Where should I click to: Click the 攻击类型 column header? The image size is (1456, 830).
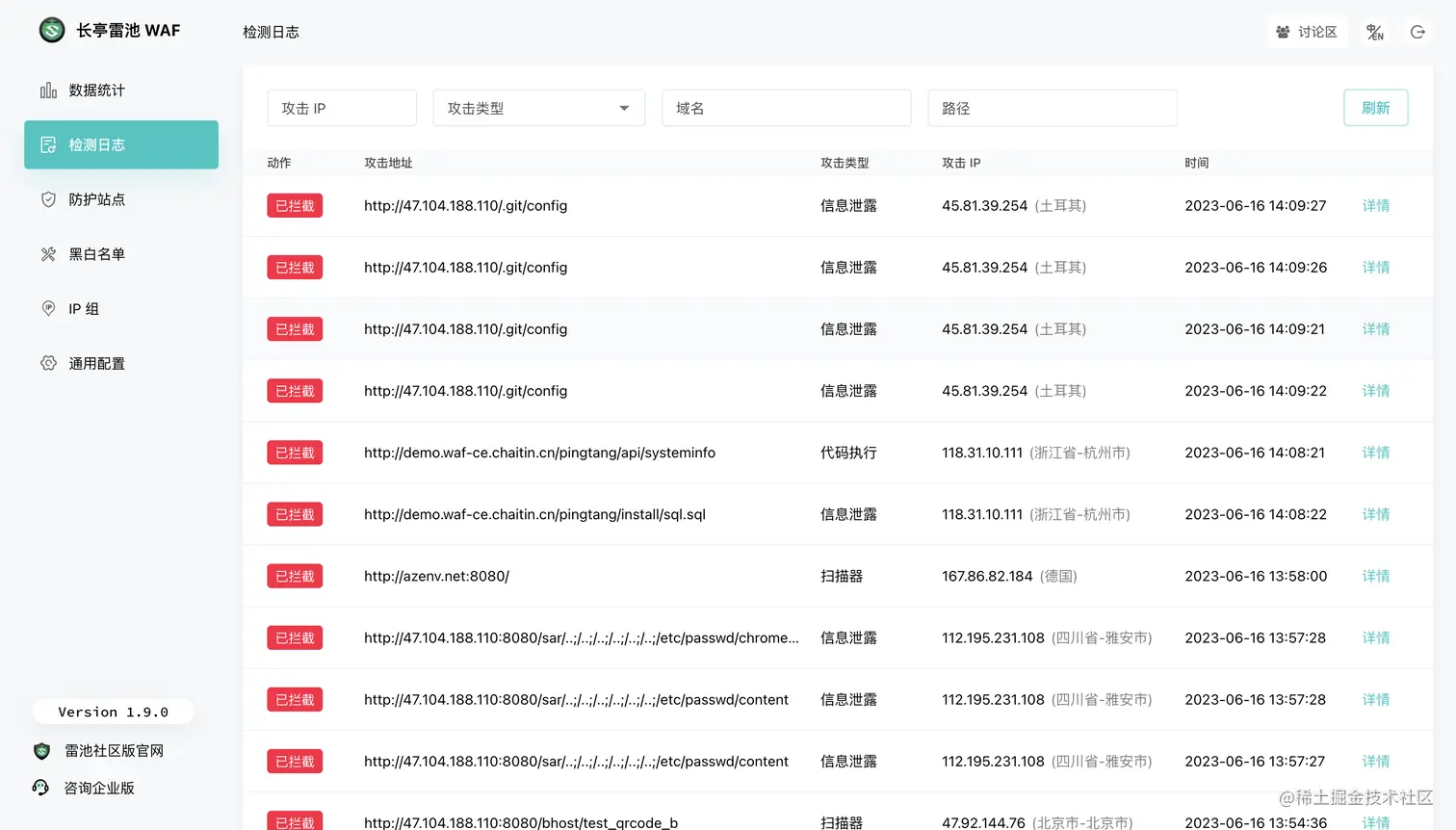(845, 163)
